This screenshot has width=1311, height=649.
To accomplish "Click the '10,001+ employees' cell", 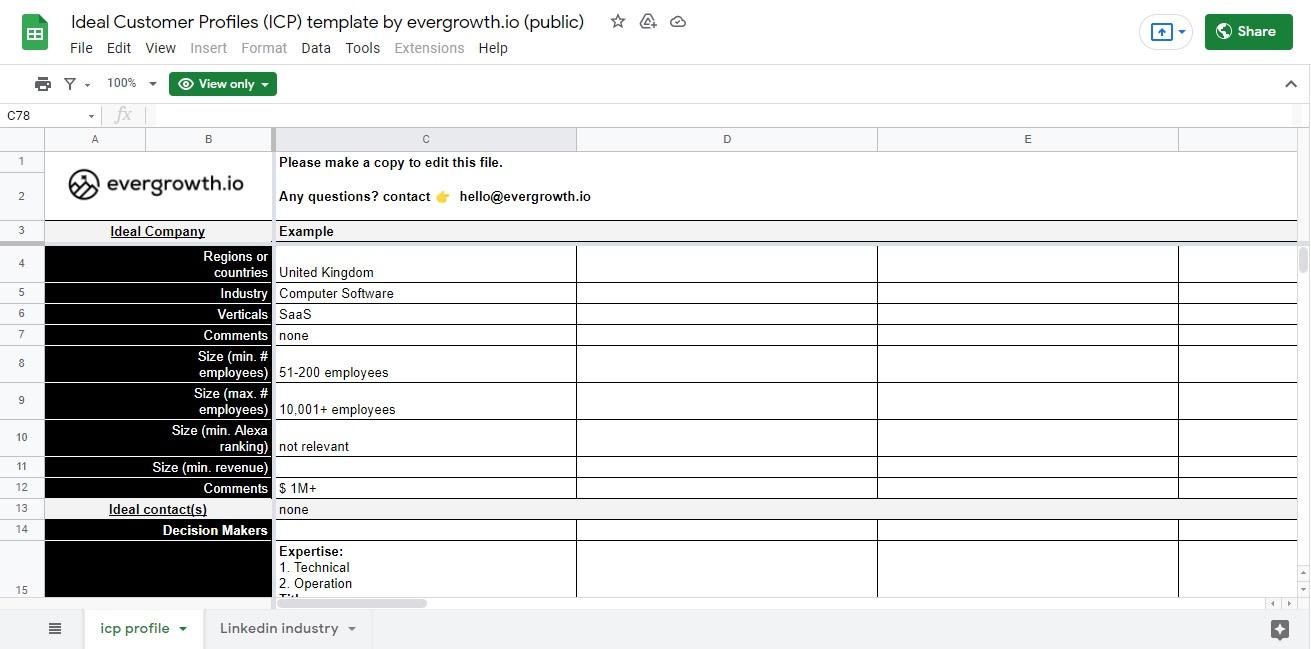I will [426, 401].
